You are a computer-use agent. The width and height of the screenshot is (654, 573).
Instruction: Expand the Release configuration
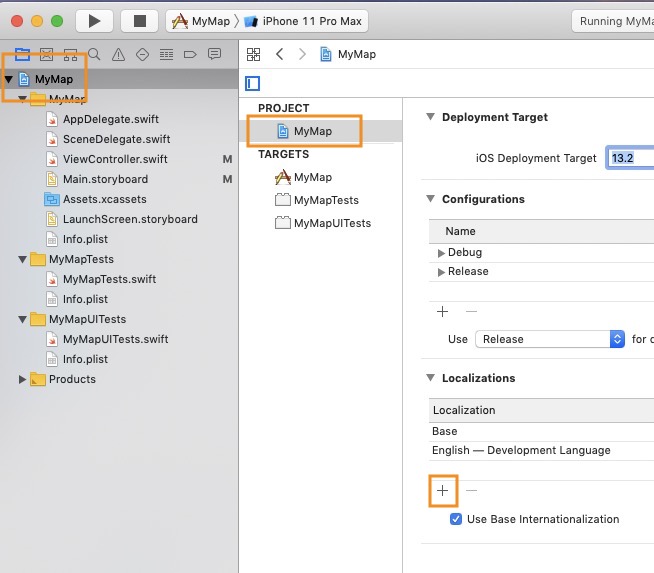tap(441, 272)
